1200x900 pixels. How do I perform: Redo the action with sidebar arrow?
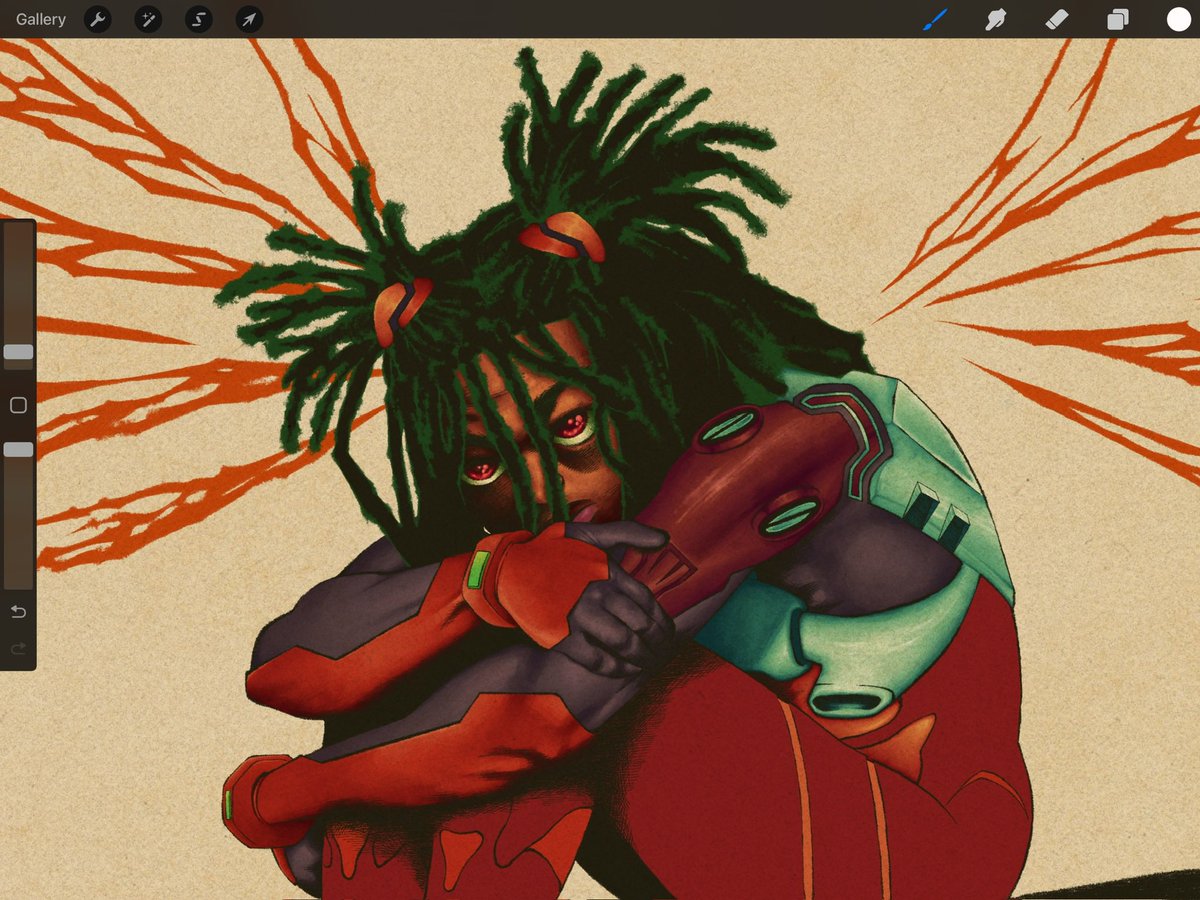pyautogui.click(x=18, y=649)
